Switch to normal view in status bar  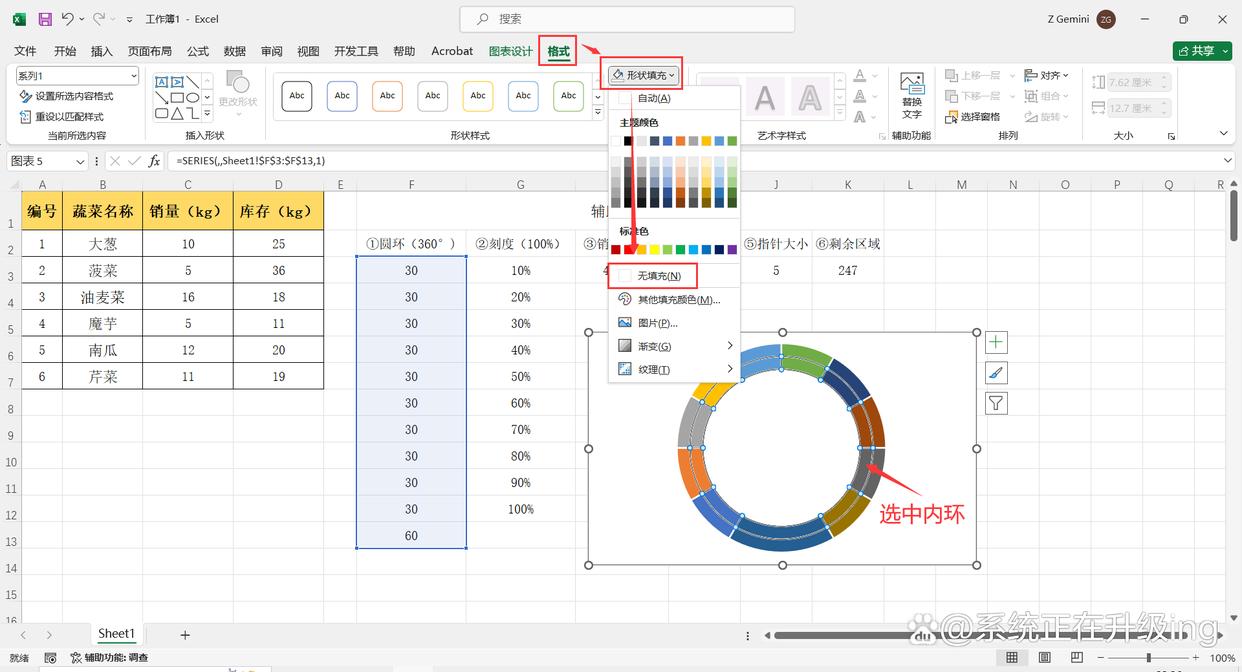point(1012,658)
